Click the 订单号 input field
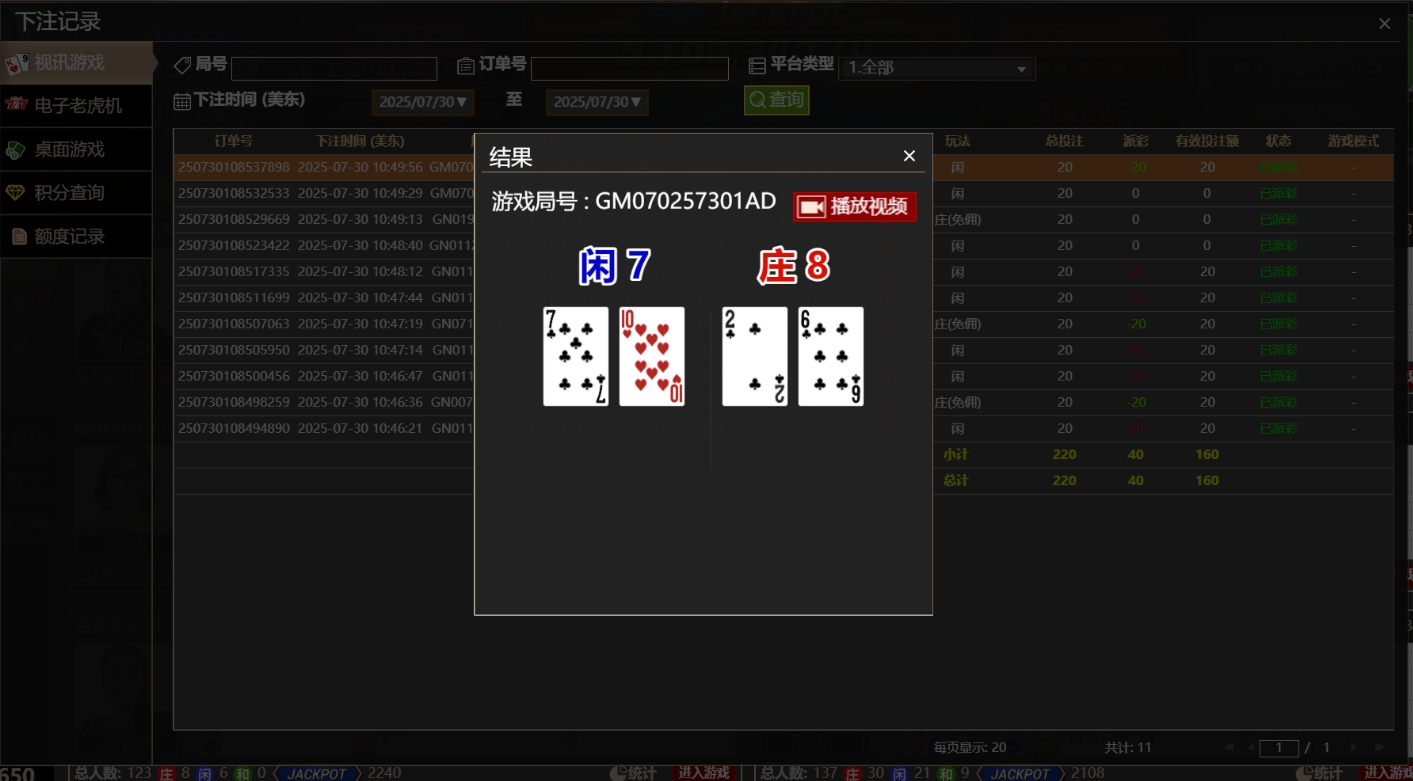 pyautogui.click(x=629, y=69)
